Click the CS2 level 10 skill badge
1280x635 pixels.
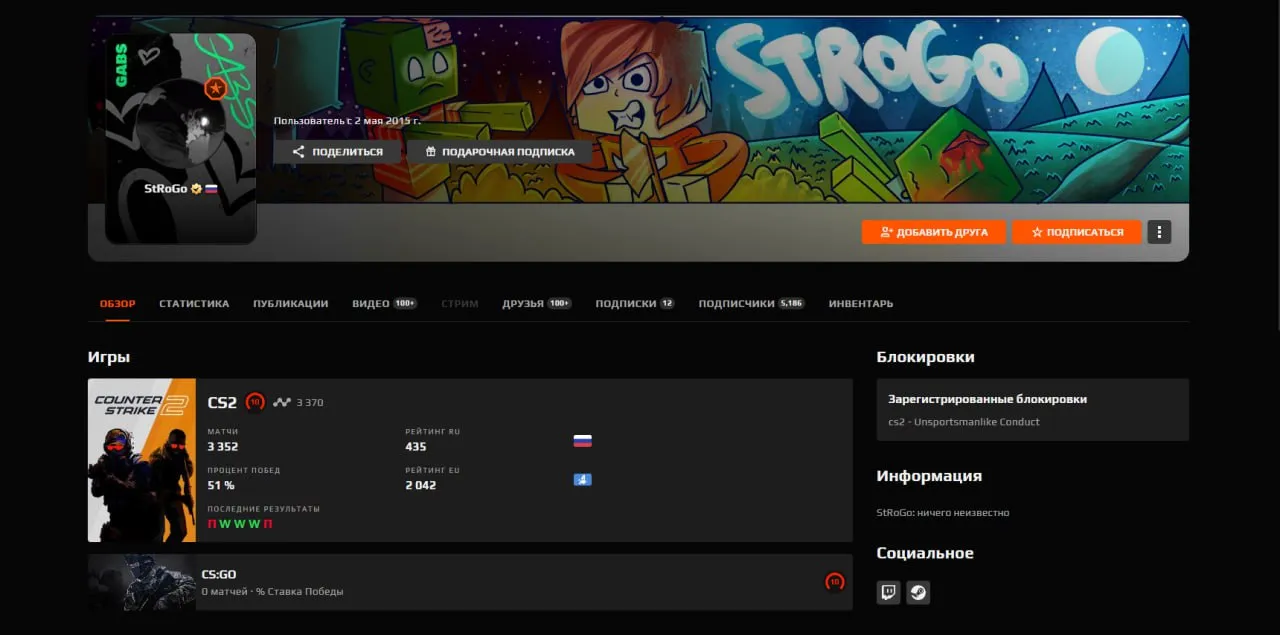point(255,402)
